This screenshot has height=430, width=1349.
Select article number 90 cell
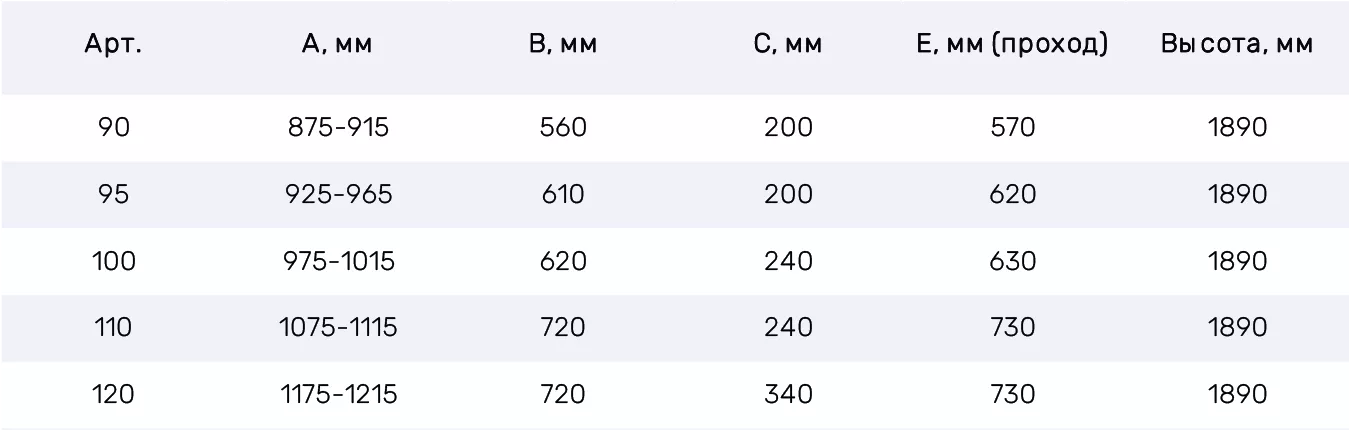click(114, 128)
